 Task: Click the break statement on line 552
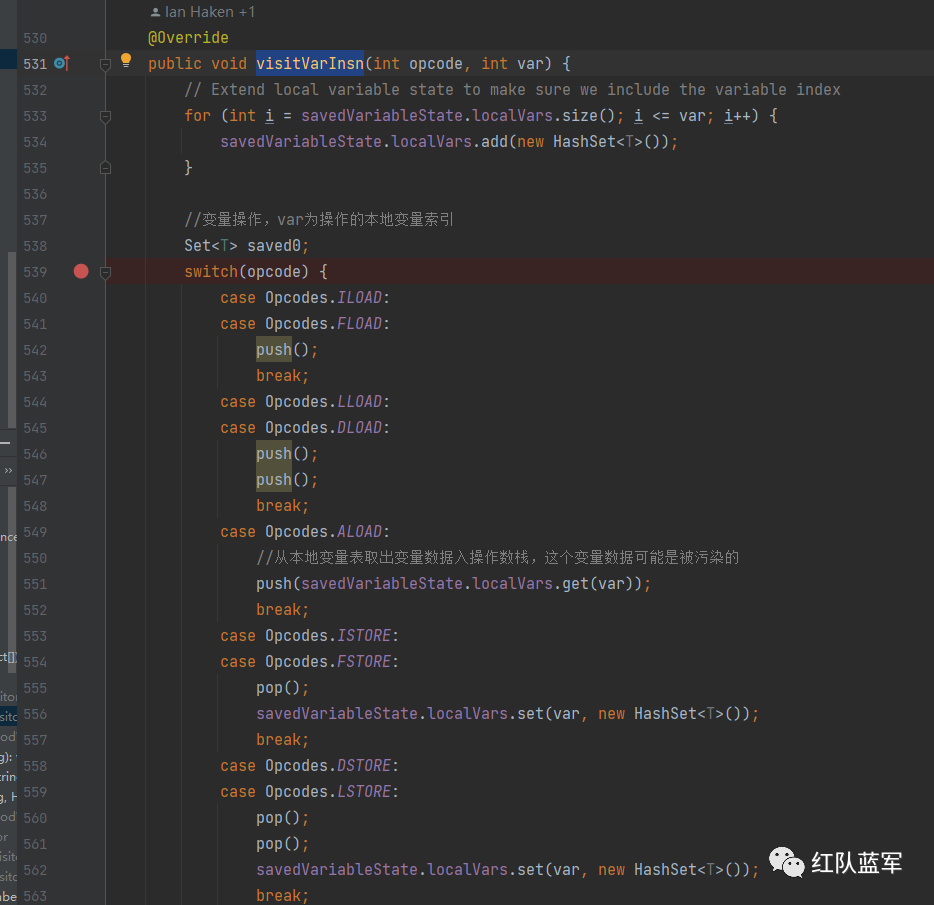coord(282,609)
